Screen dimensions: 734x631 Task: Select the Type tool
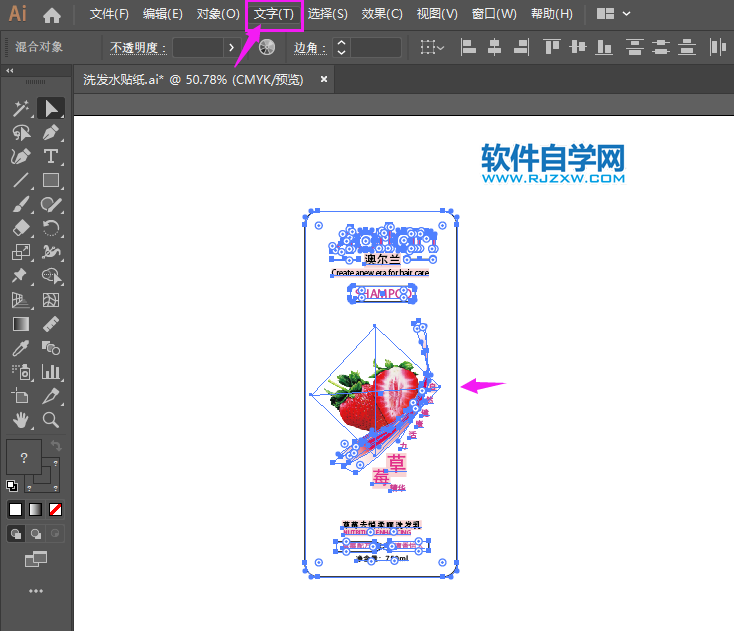point(51,156)
